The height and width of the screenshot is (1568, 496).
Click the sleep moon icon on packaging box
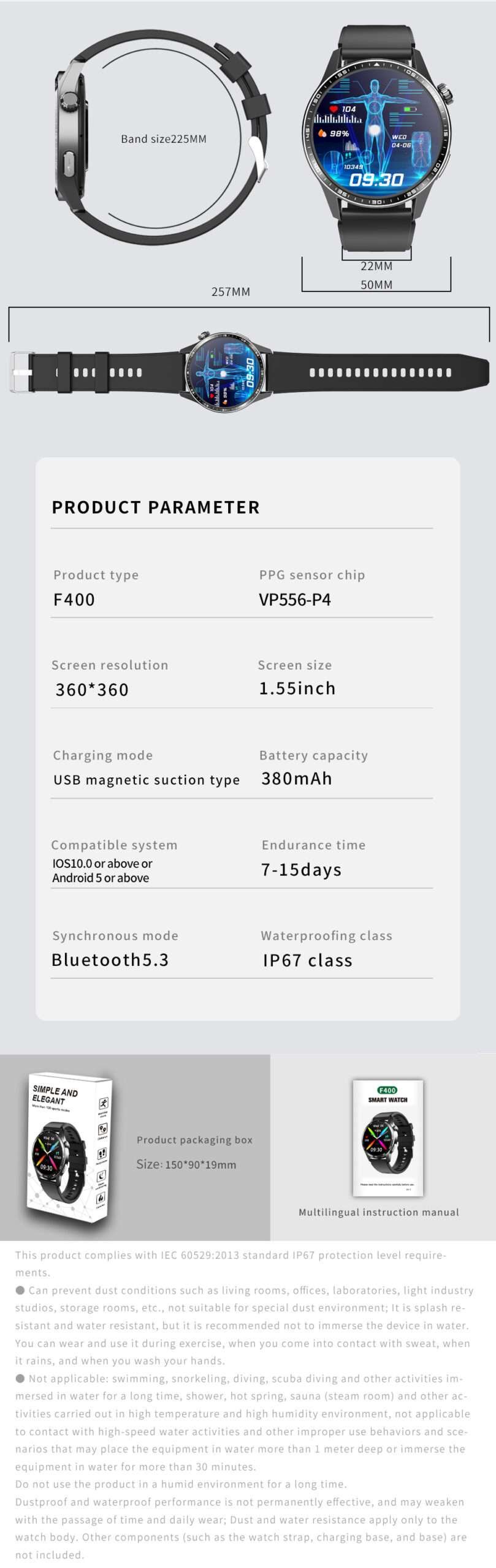click(x=101, y=1175)
